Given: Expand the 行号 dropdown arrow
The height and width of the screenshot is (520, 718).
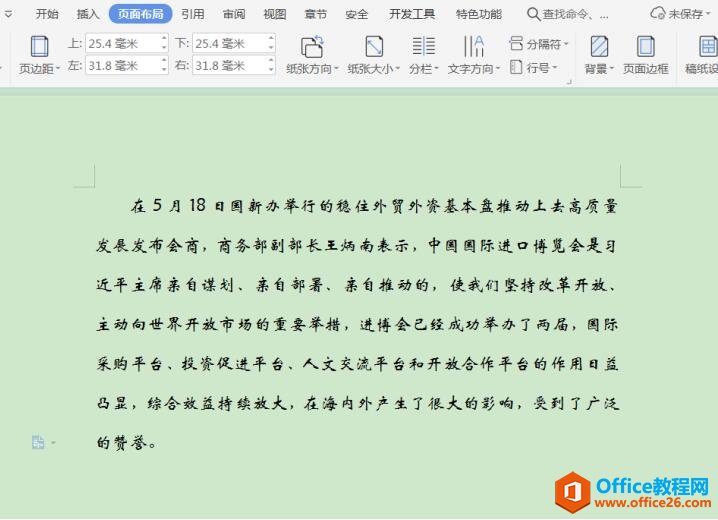Looking at the screenshot, I should 555,68.
